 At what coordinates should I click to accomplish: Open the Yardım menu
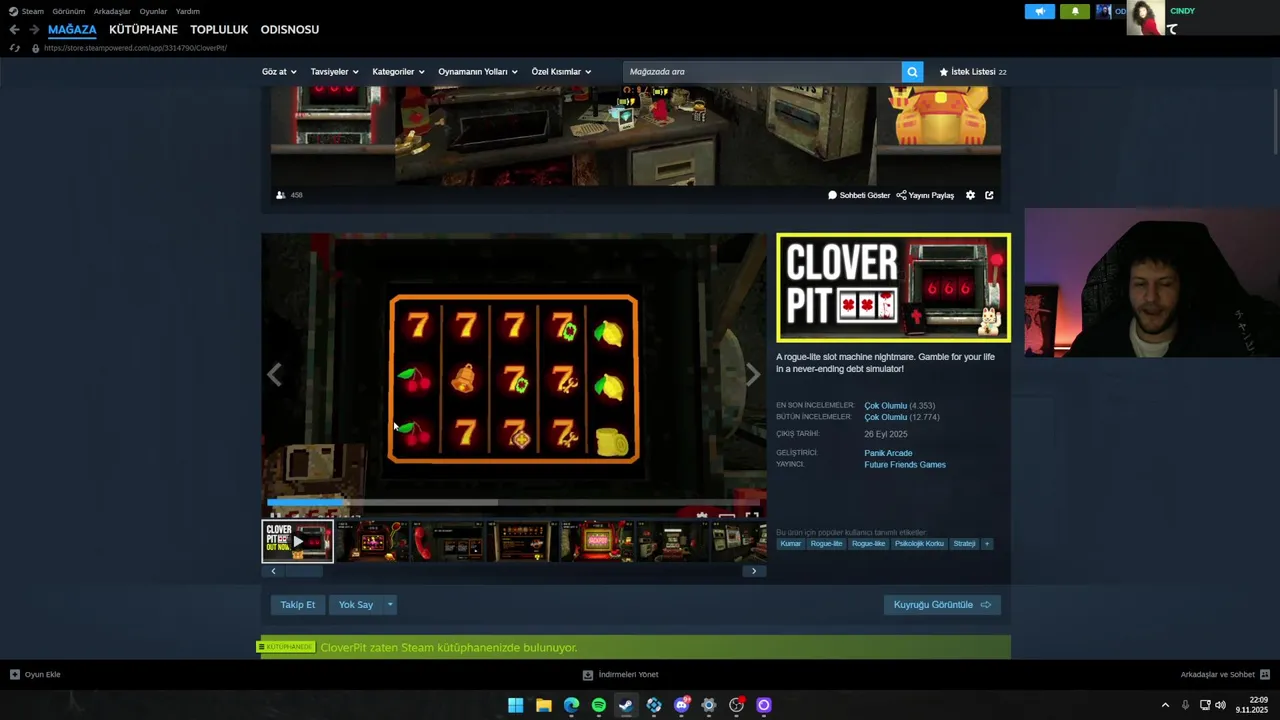click(188, 11)
